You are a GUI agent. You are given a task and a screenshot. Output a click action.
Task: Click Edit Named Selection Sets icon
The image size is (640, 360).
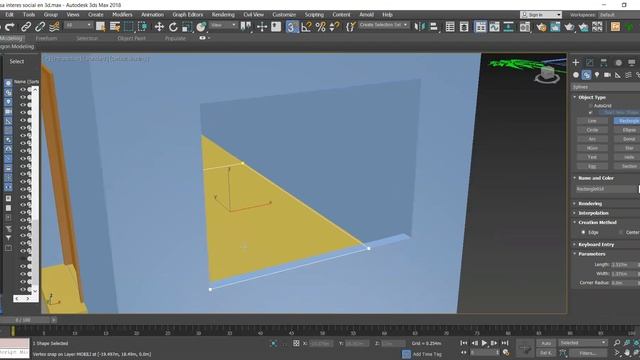pyautogui.click(x=350, y=27)
